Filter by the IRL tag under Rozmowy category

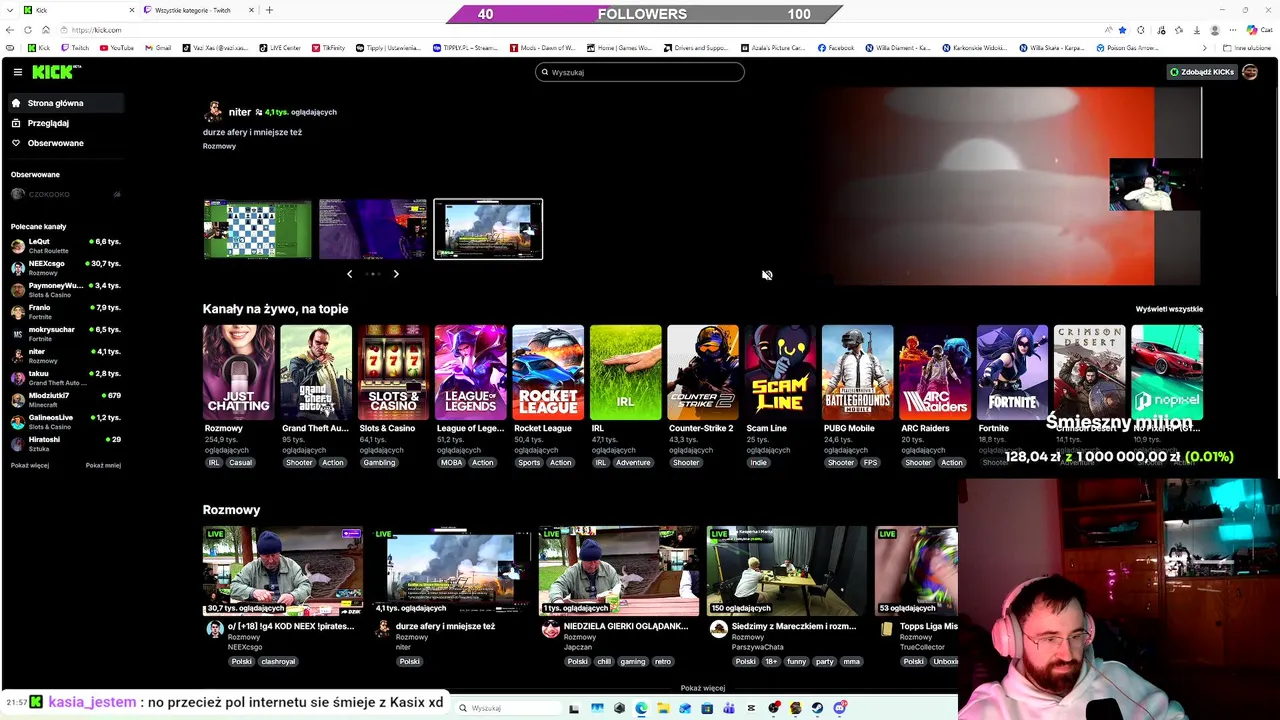tap(213, 462)
